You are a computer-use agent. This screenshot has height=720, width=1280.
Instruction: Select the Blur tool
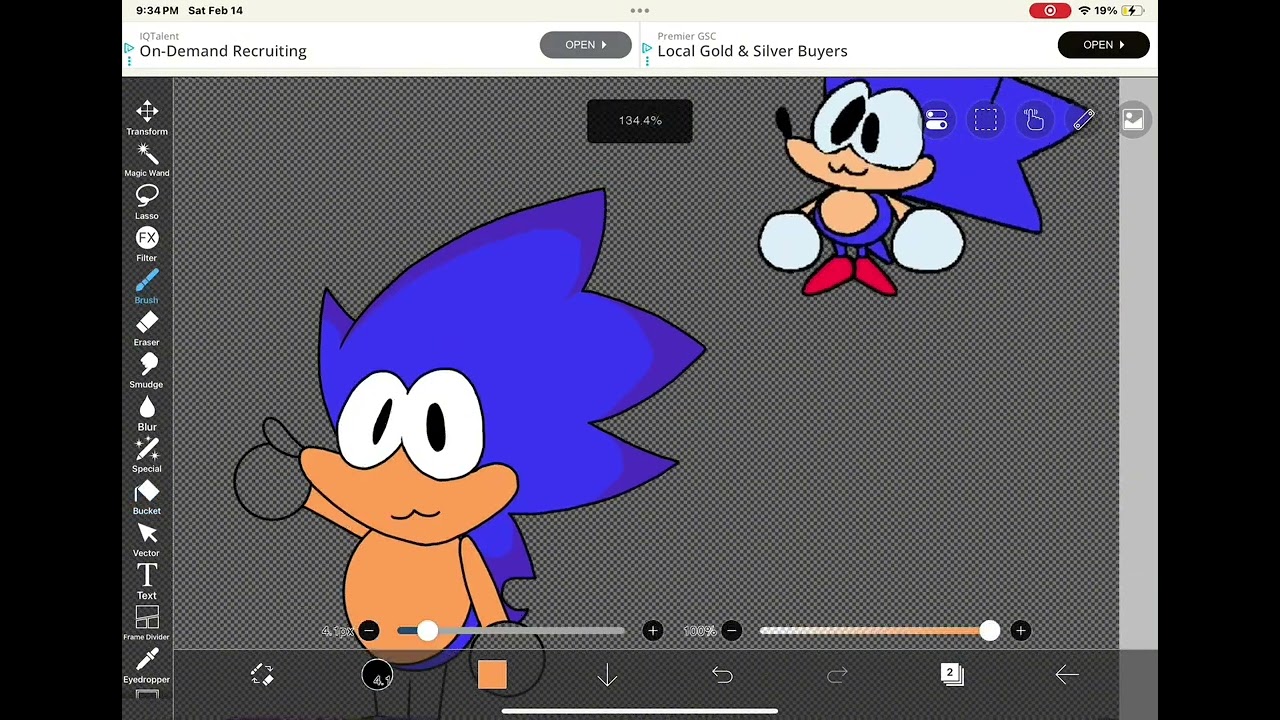tap(147, 413)
